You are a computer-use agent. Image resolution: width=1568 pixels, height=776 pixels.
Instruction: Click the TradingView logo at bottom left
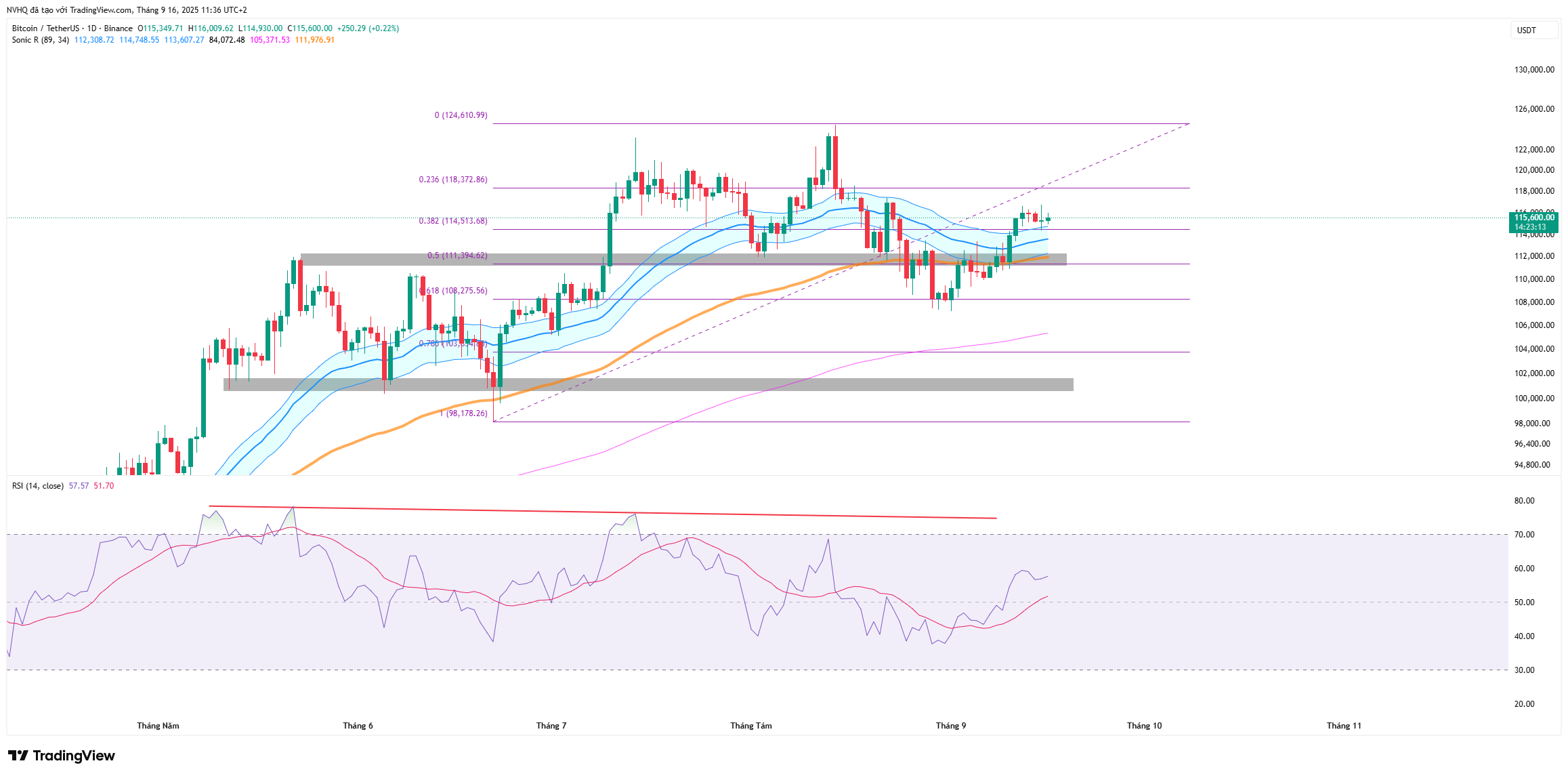[62, 756]
